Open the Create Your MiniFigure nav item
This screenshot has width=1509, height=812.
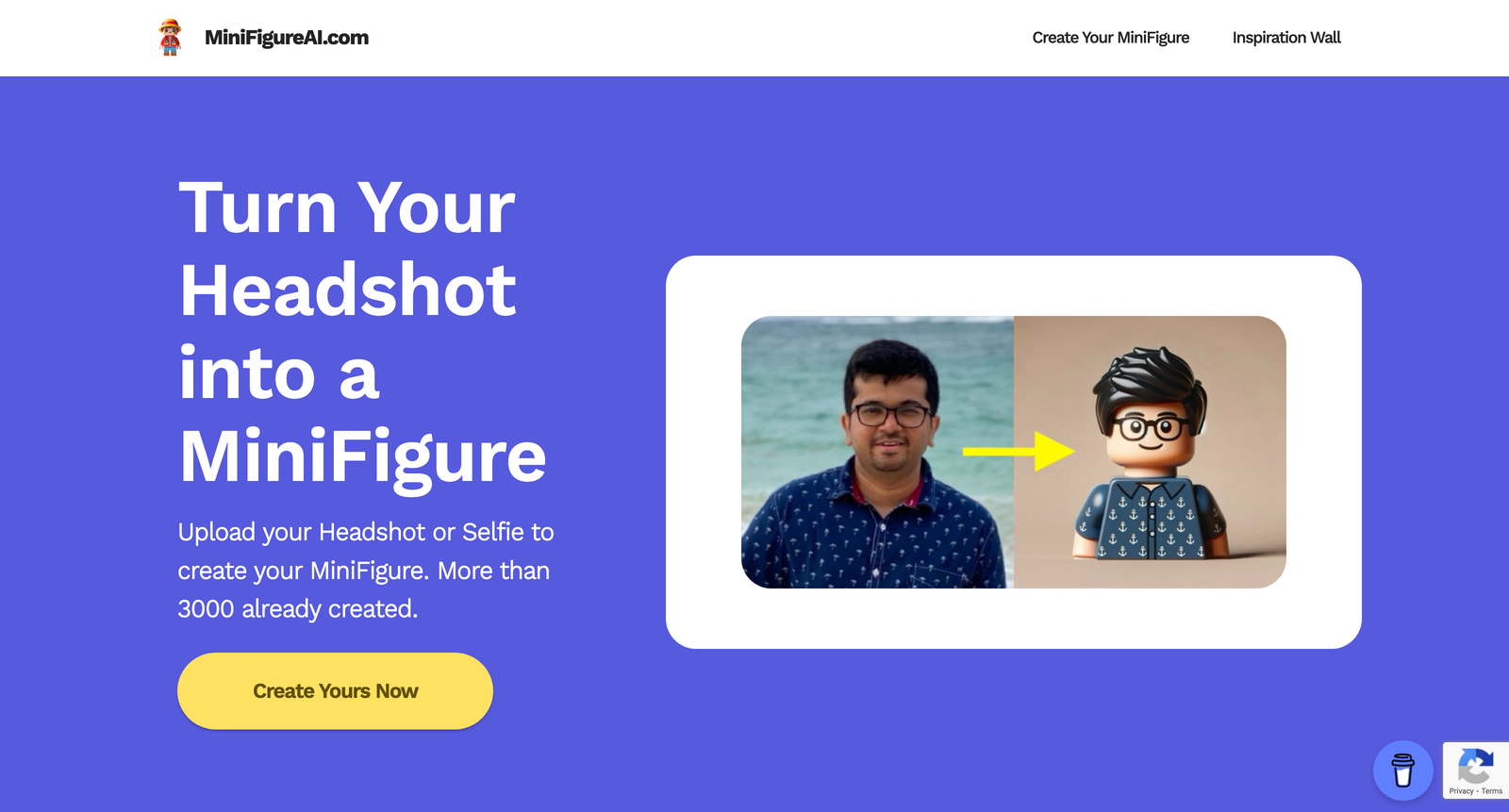(1111, 38)
